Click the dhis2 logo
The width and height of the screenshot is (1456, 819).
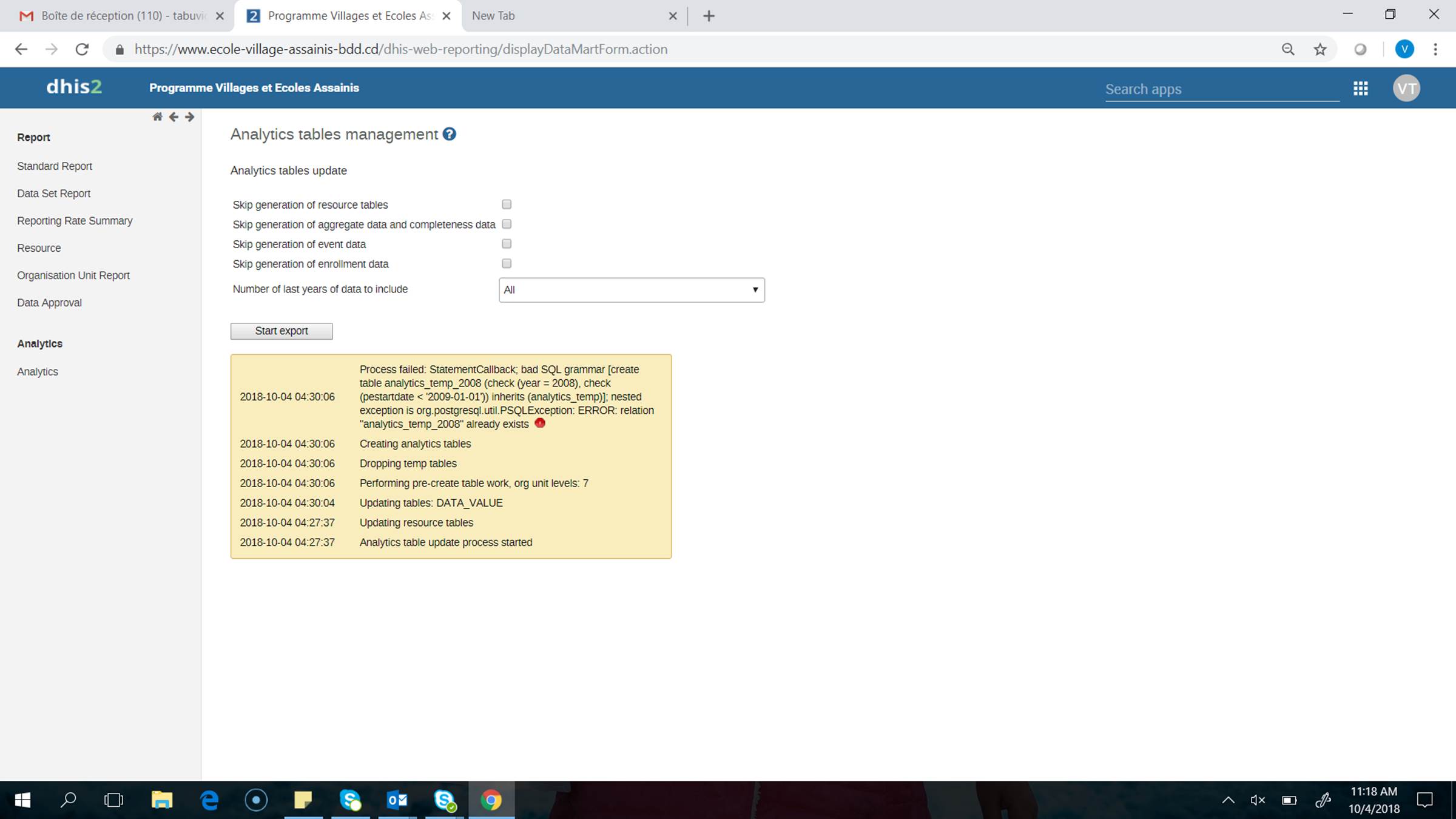coord(74,87)
